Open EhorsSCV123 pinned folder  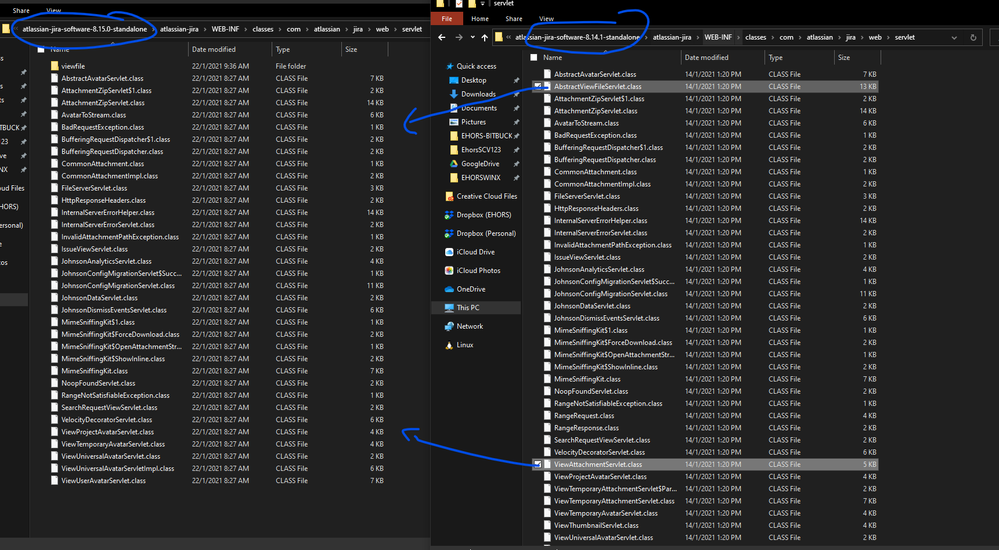click(480, 150)
